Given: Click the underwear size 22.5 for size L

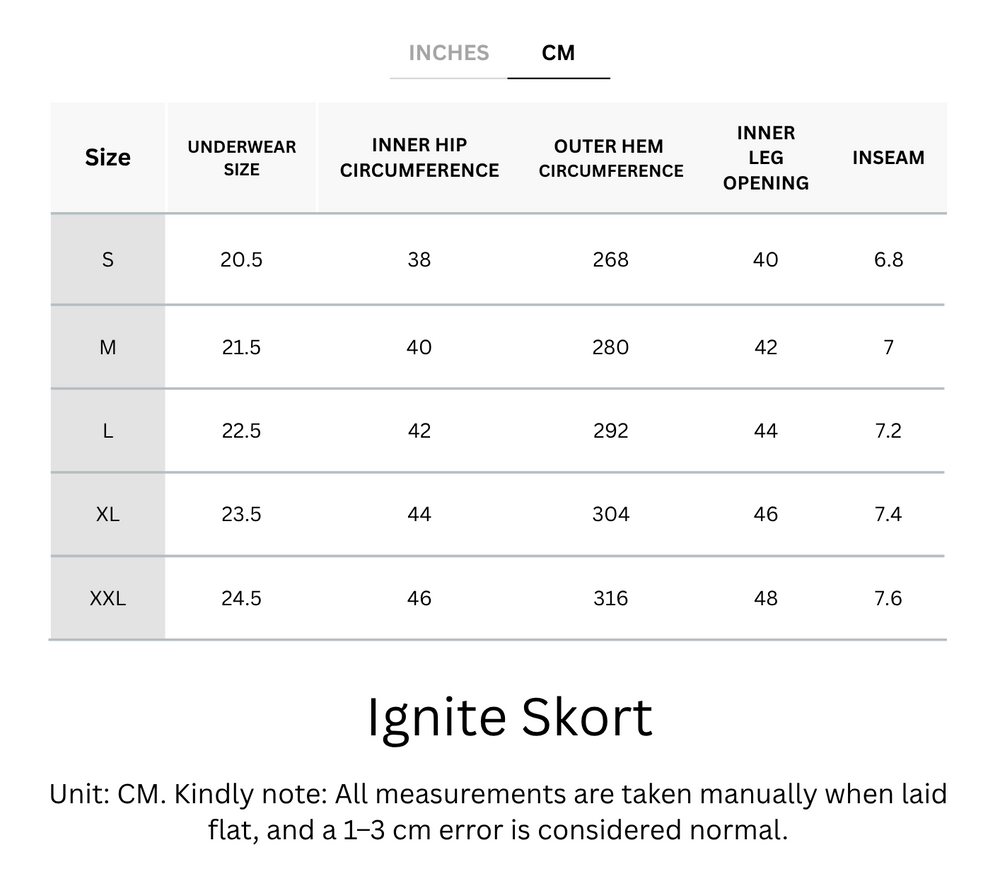Looking at the screenshot, I should [241, 430].
